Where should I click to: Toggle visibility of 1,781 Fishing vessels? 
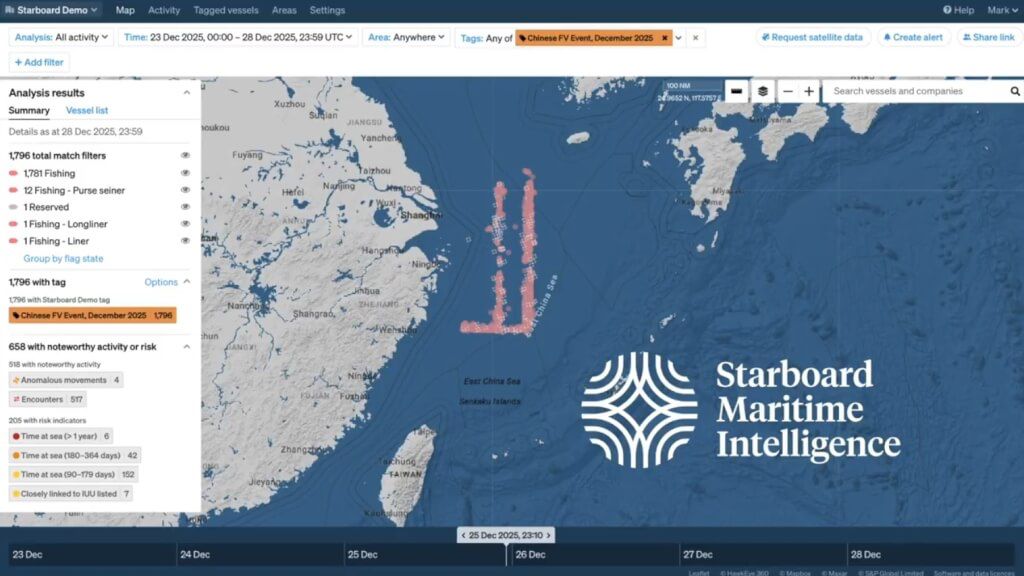(x=185, y=173)
